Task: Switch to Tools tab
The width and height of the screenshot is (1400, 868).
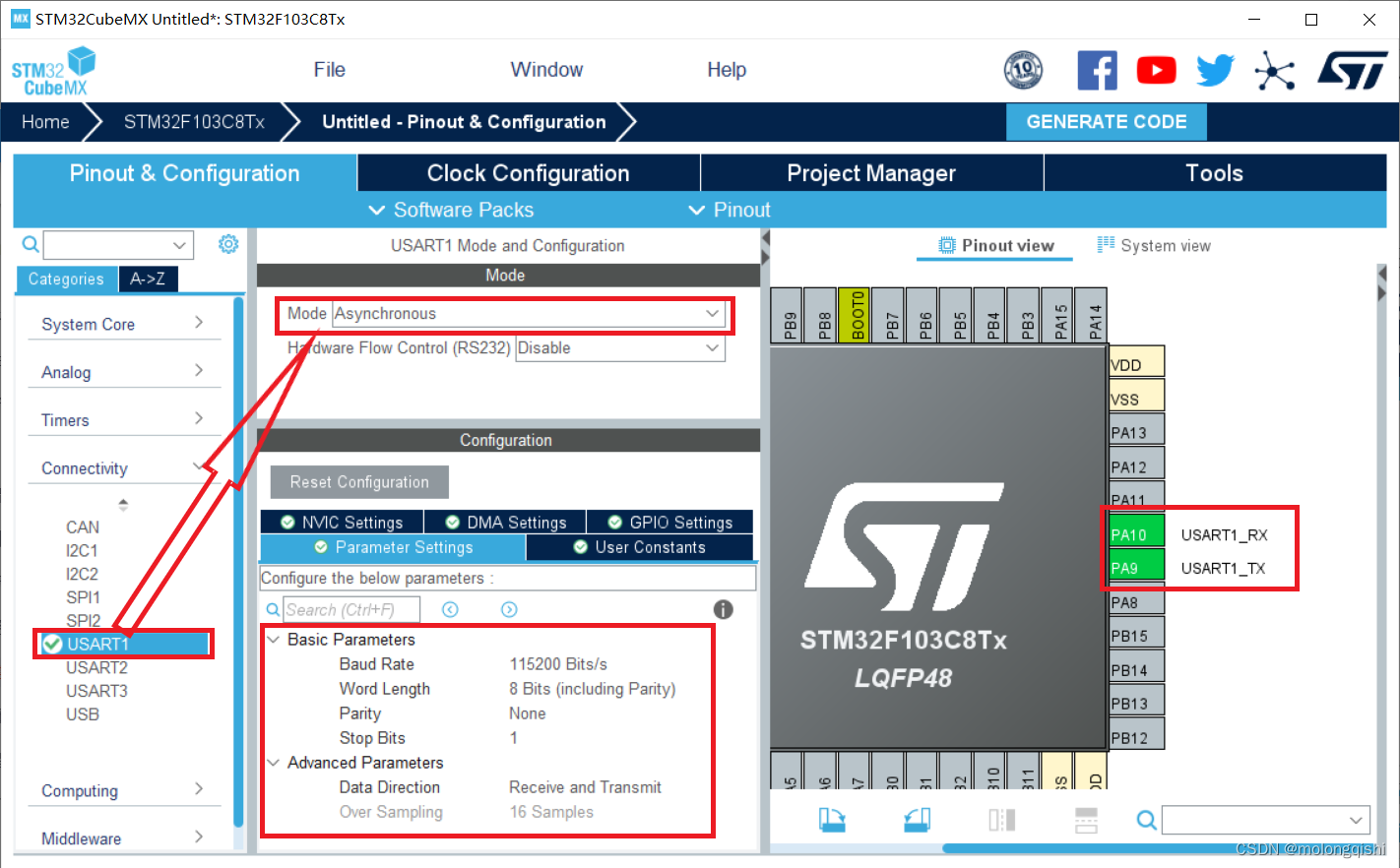Action: tap(1215, 173)
